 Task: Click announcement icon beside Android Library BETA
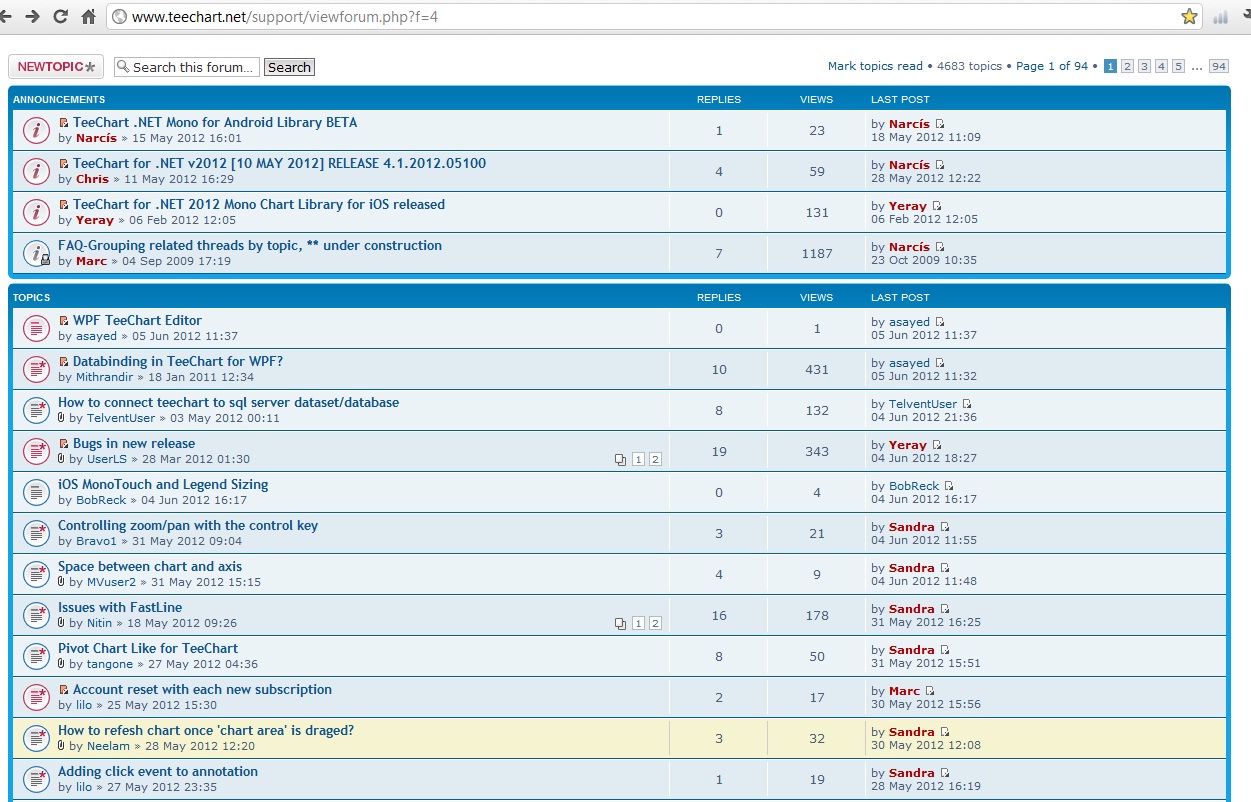(x=36, y=130)
